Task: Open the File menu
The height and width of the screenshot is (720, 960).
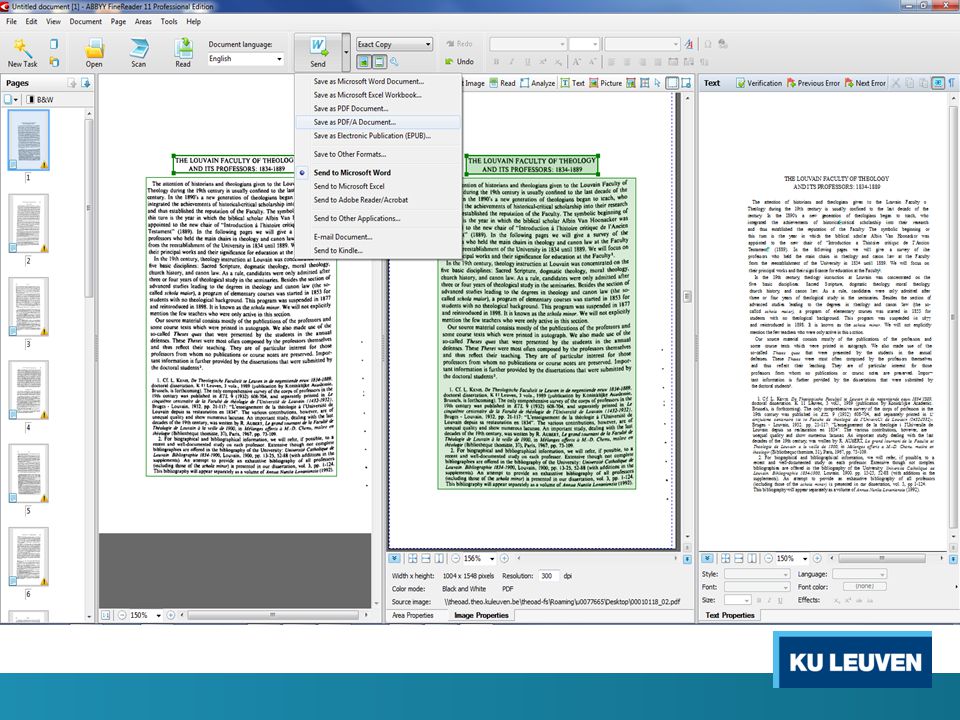Action: point(12,21)
